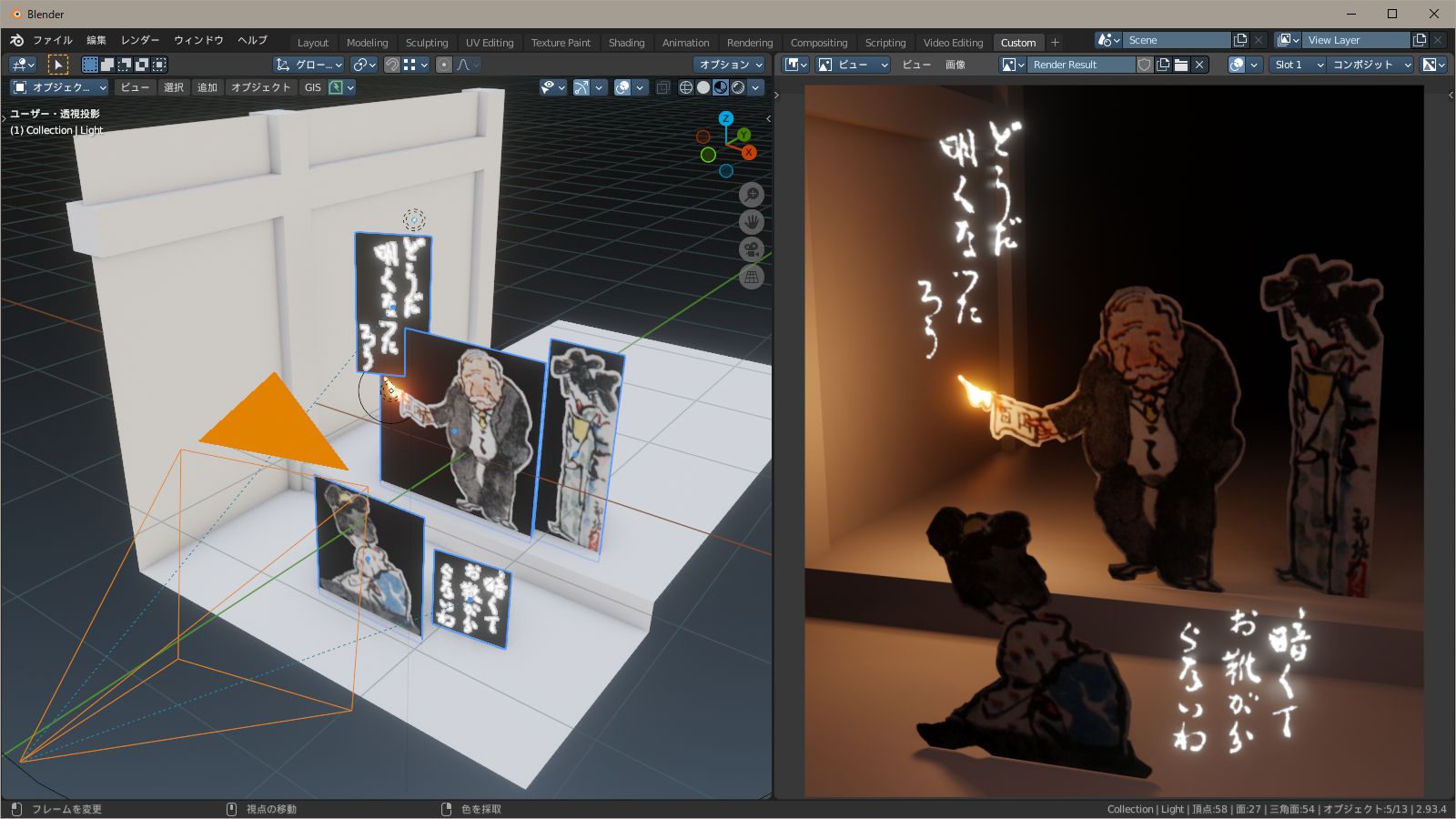Screen dimensions: 1456x819
Task: Open the display channels dropdown in image editor
Action: tap(1434, 65)
